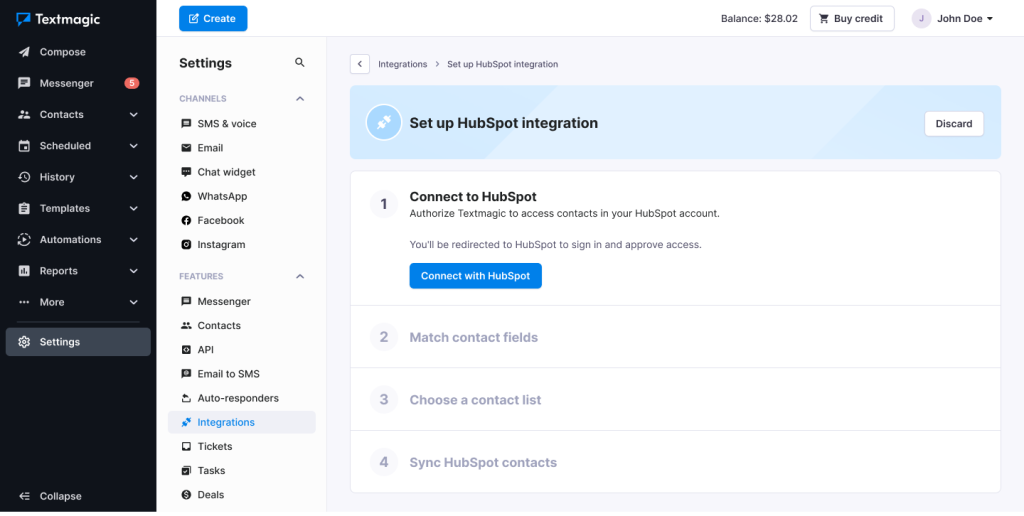
Task: Click the search magnifier in the Settings panel
Action: [300, 63]
